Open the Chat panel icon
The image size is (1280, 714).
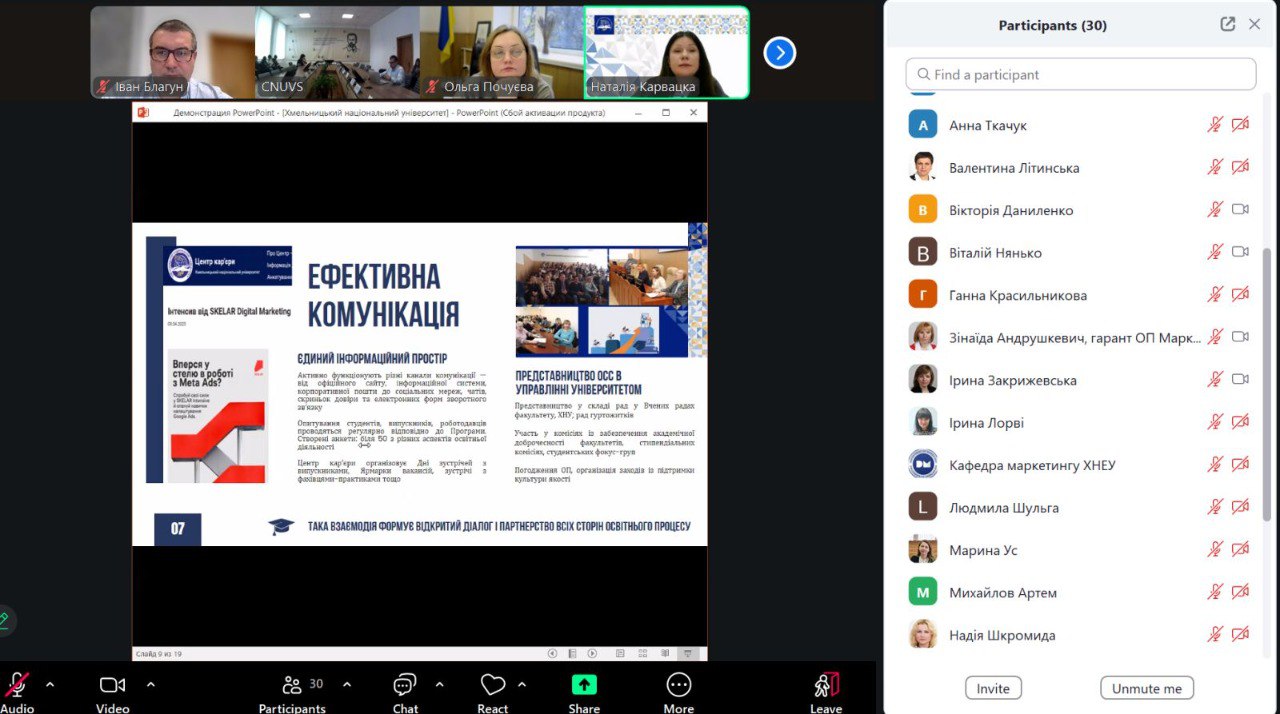[404, 685]
